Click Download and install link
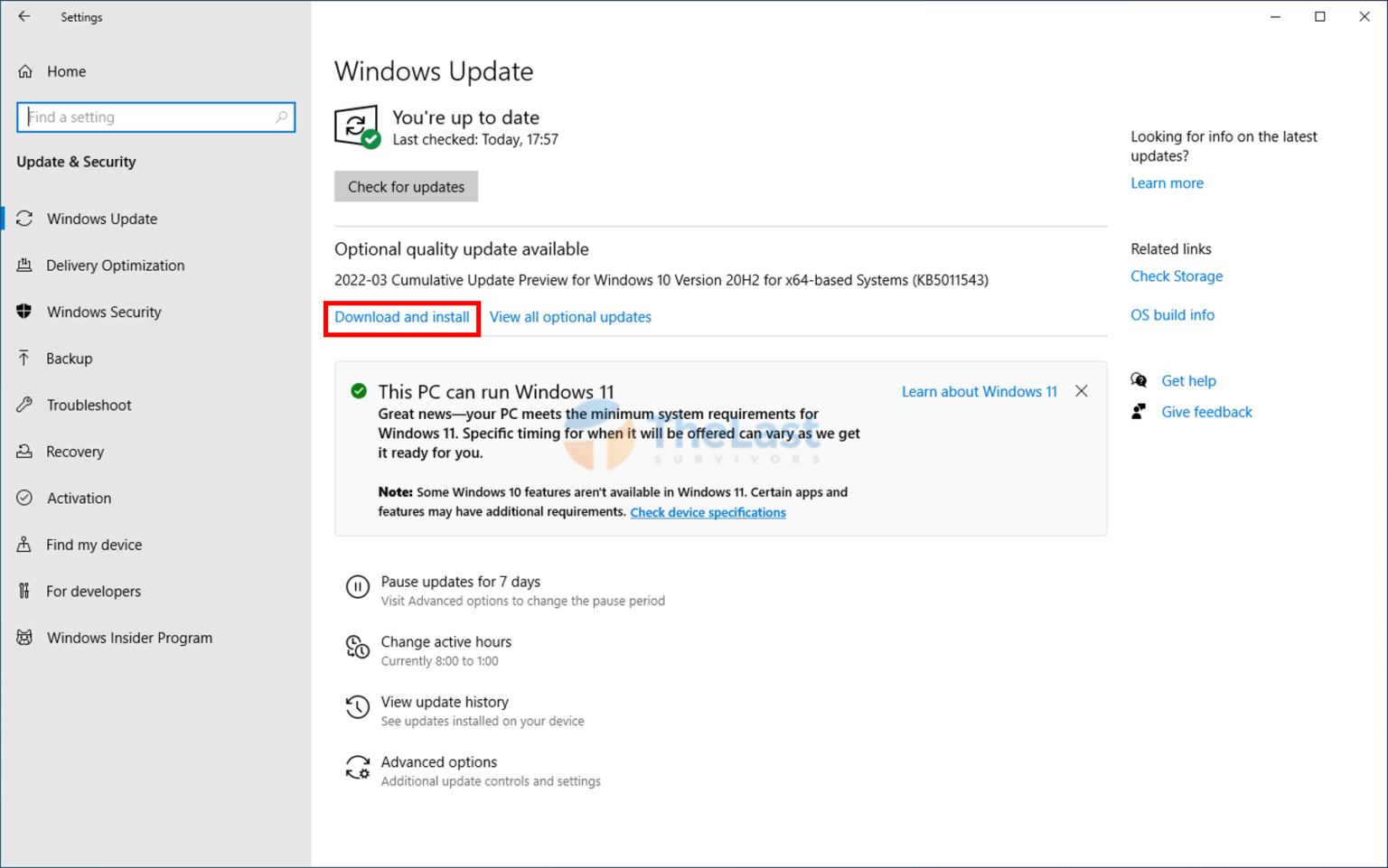 (402, 317)
